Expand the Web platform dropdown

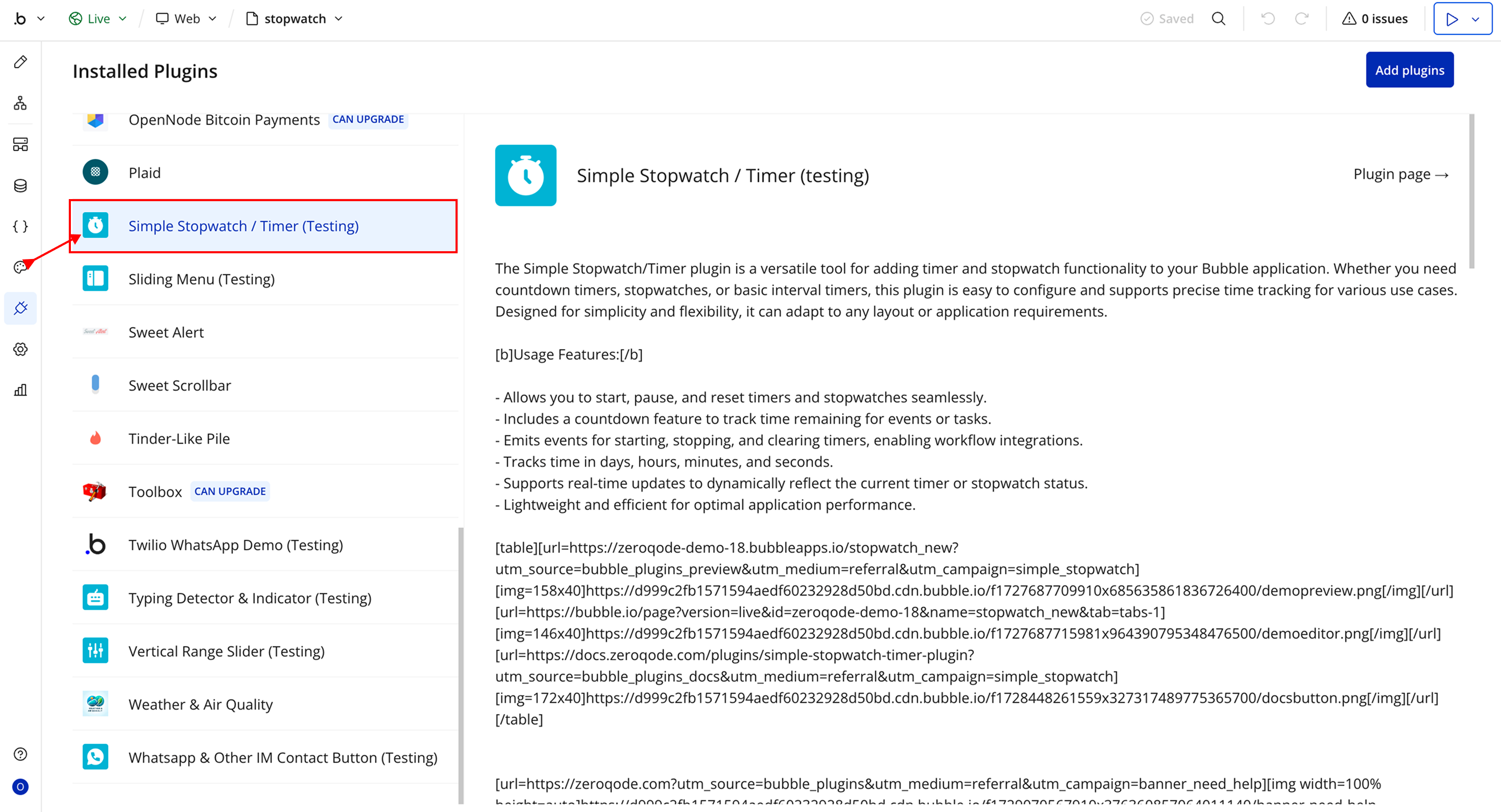(187, 19)
